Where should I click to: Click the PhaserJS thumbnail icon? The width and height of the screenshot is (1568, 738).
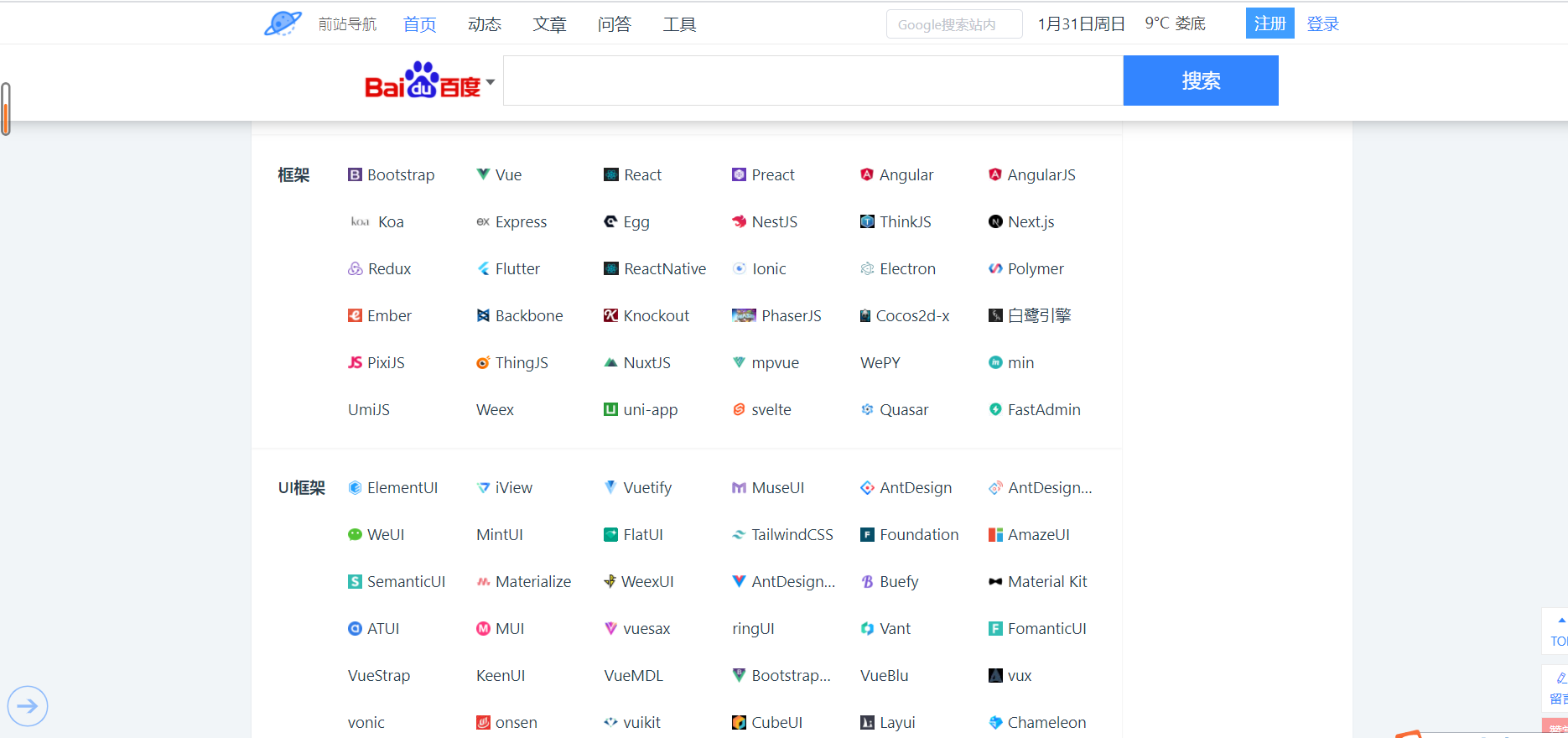click(744, 315)
